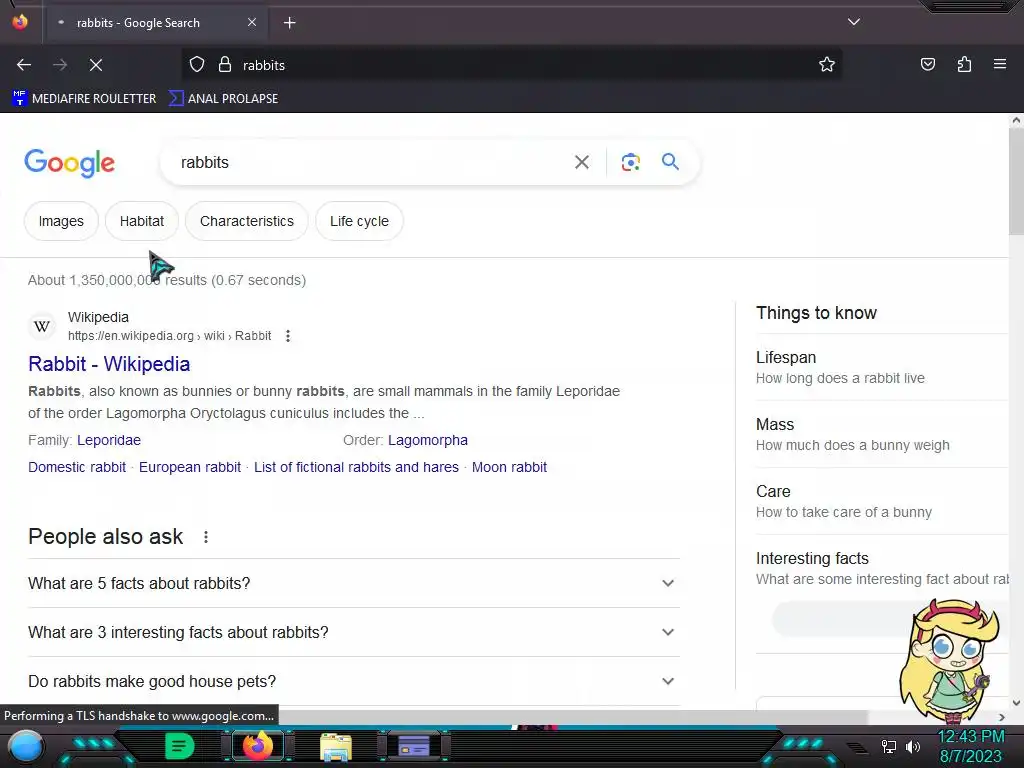
Task: Save page to Pocket
Action: (928, 64)
